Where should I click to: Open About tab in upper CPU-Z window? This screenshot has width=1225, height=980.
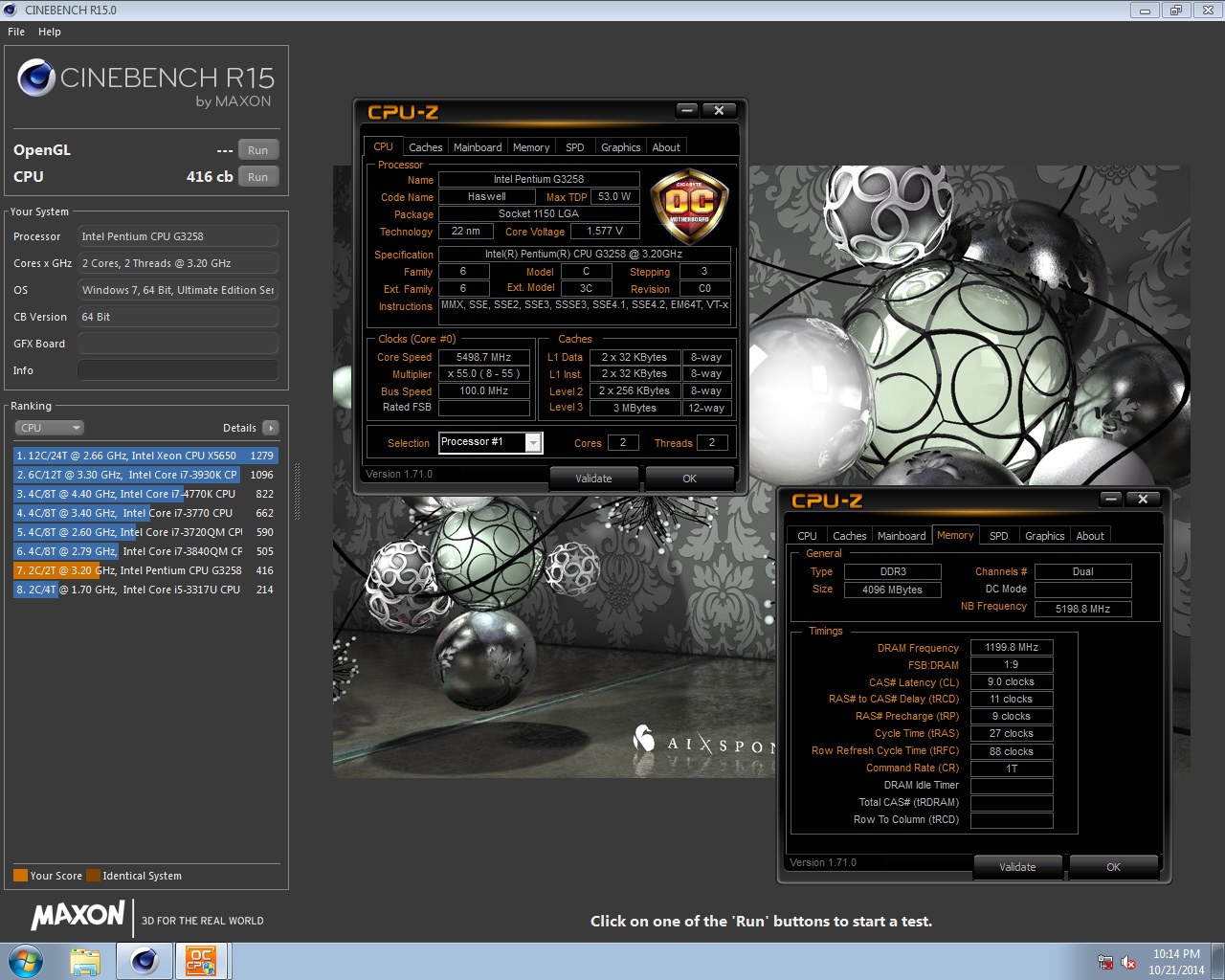pos(666,147)
